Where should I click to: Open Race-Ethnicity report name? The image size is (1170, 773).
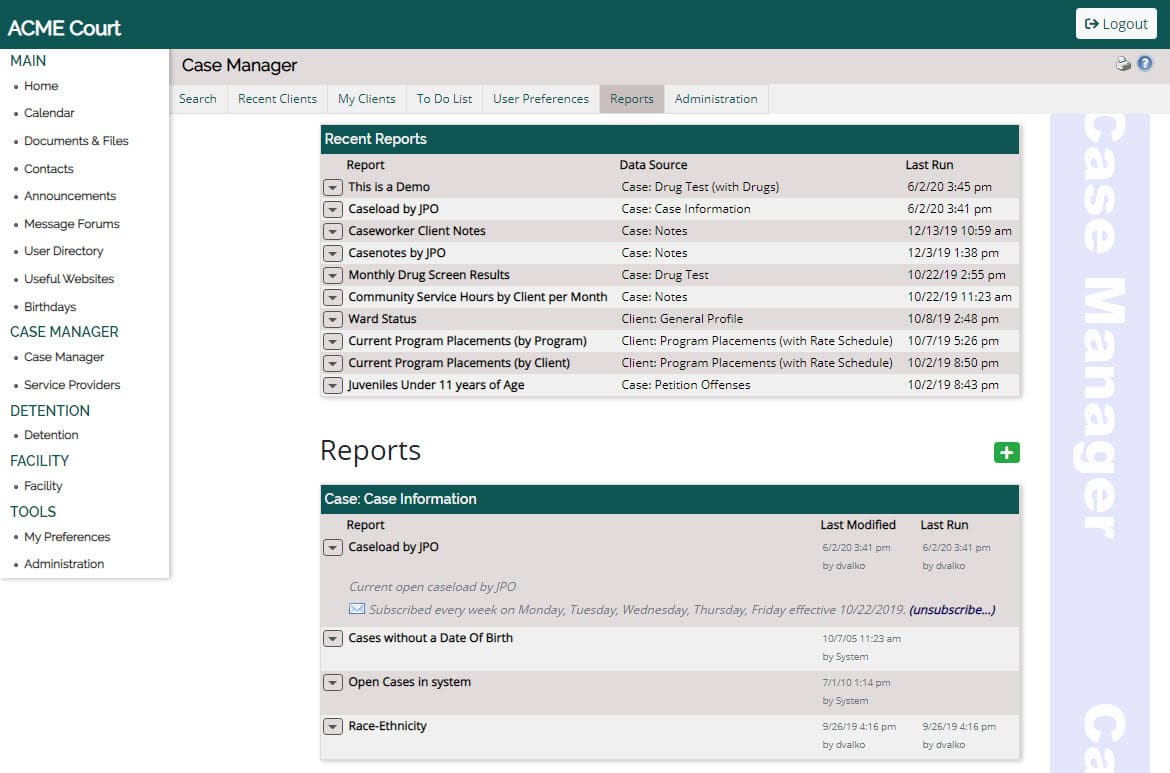387,726
